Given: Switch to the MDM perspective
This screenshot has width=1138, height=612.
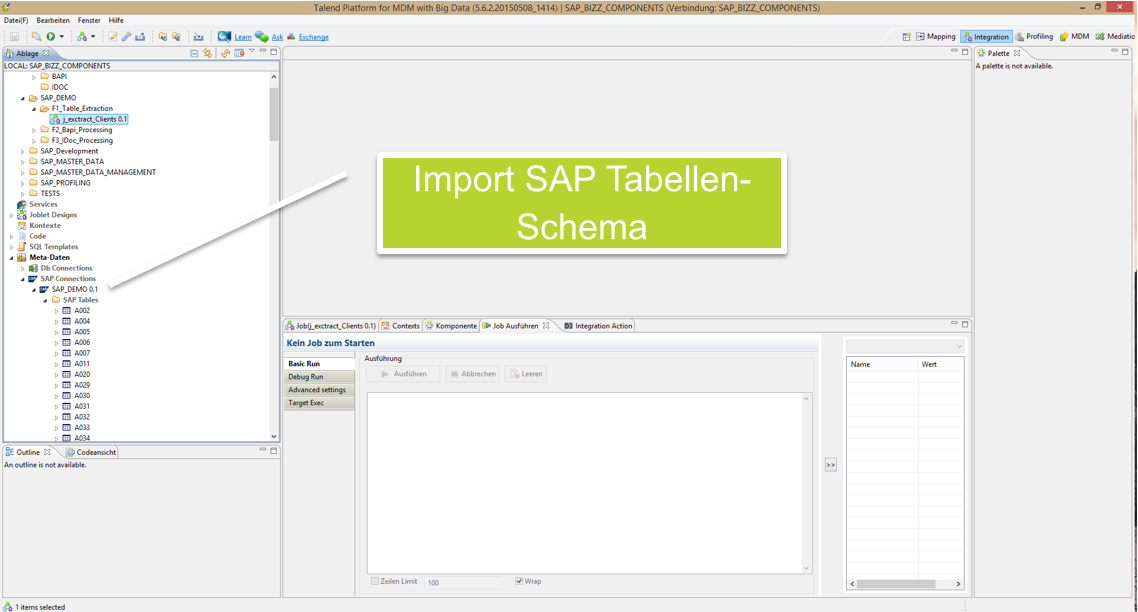Looking at the screenshot, I should click(x=1075, y=36).
